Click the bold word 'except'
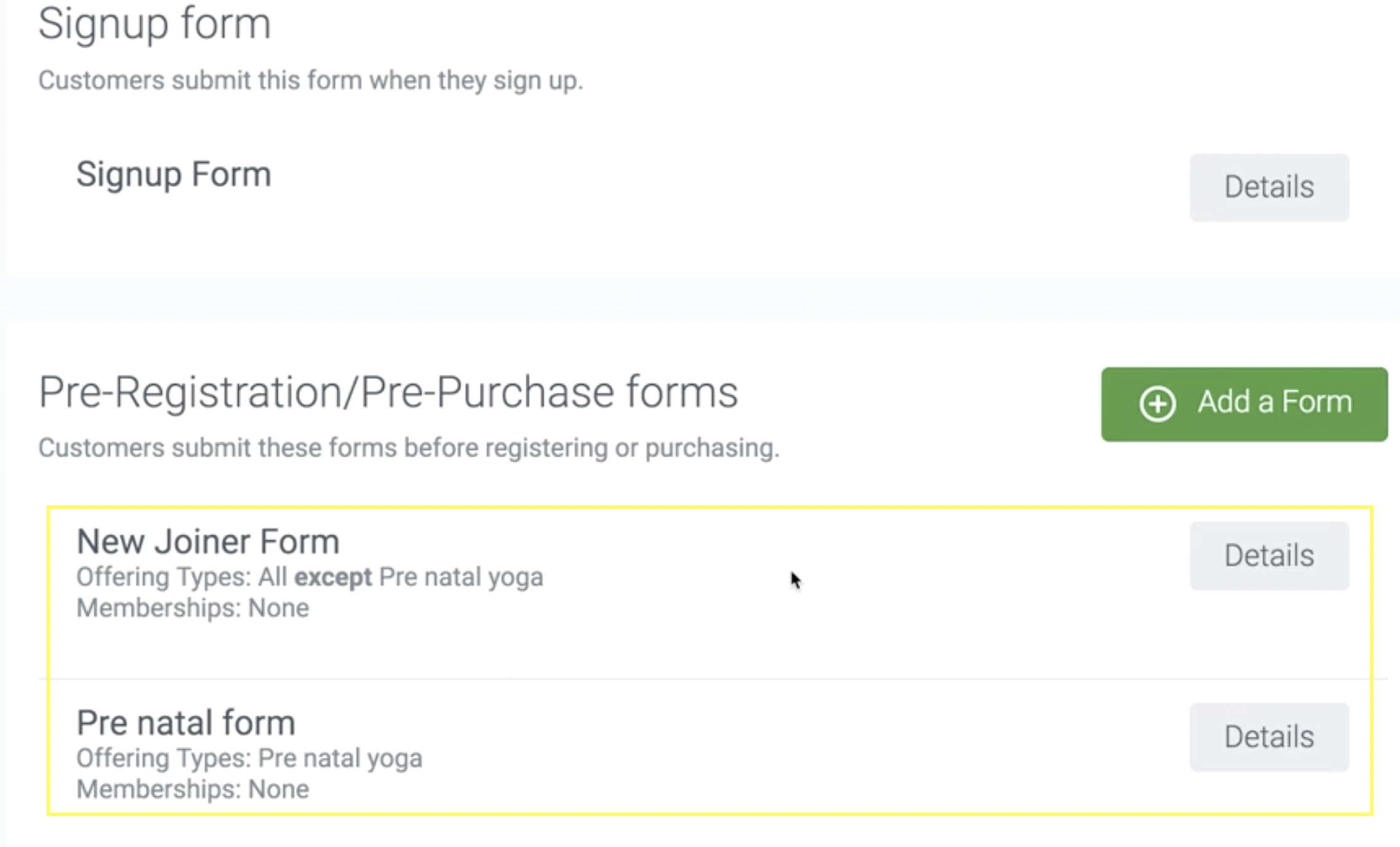 coord(333,577)
